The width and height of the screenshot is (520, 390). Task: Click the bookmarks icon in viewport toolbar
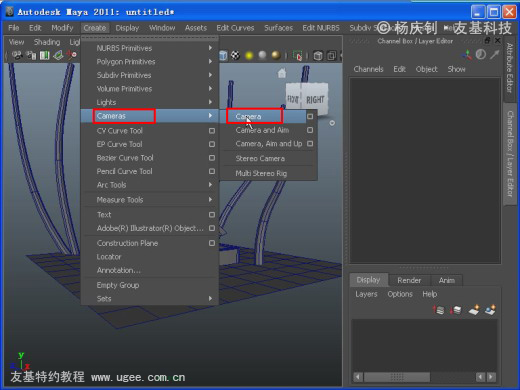click(45, 55)
